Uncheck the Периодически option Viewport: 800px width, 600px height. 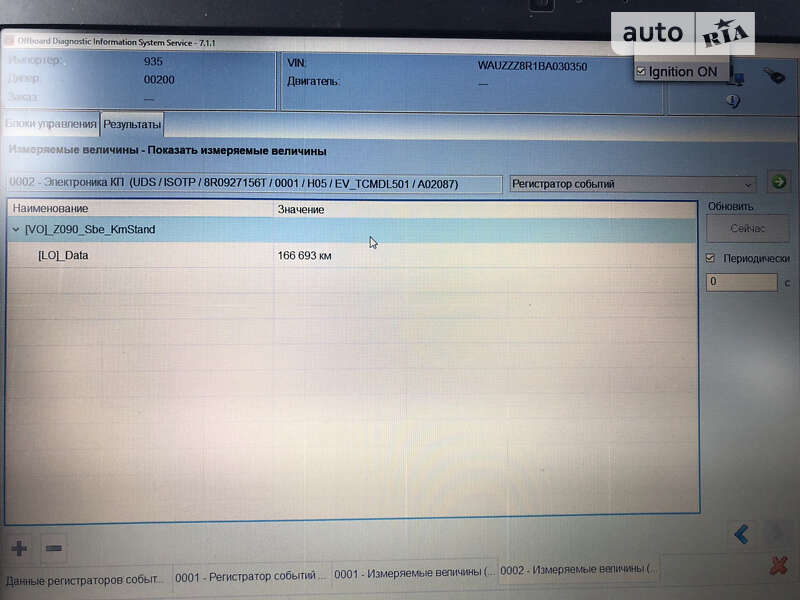point(709,256)
